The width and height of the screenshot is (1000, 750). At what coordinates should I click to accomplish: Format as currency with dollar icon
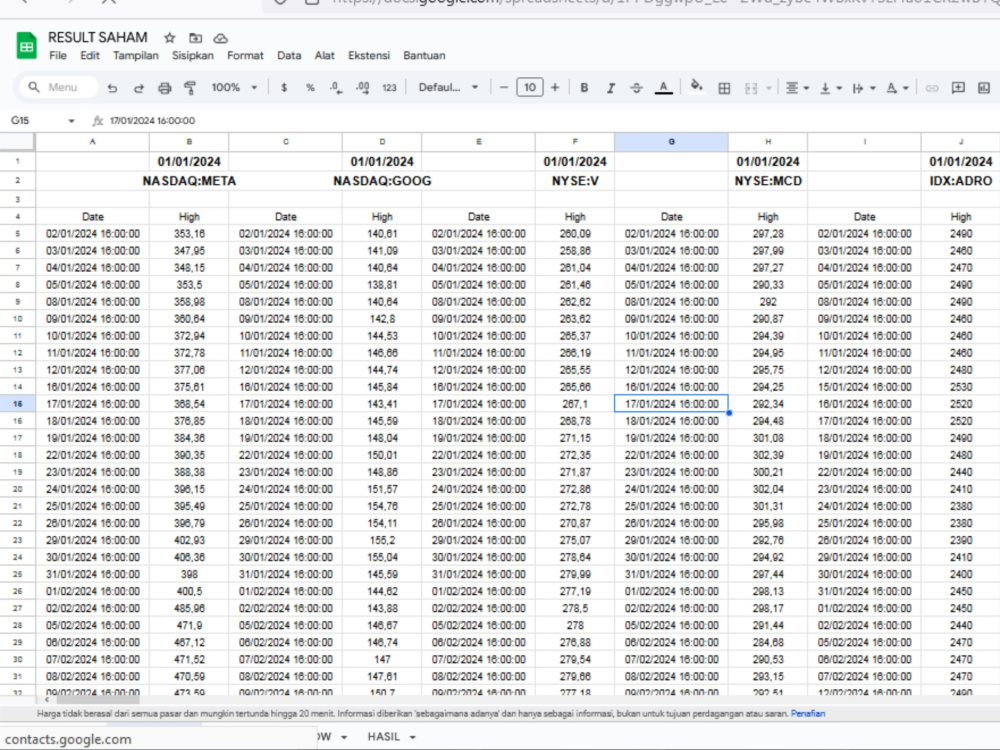pyautogui.click(x=284, y=88)
